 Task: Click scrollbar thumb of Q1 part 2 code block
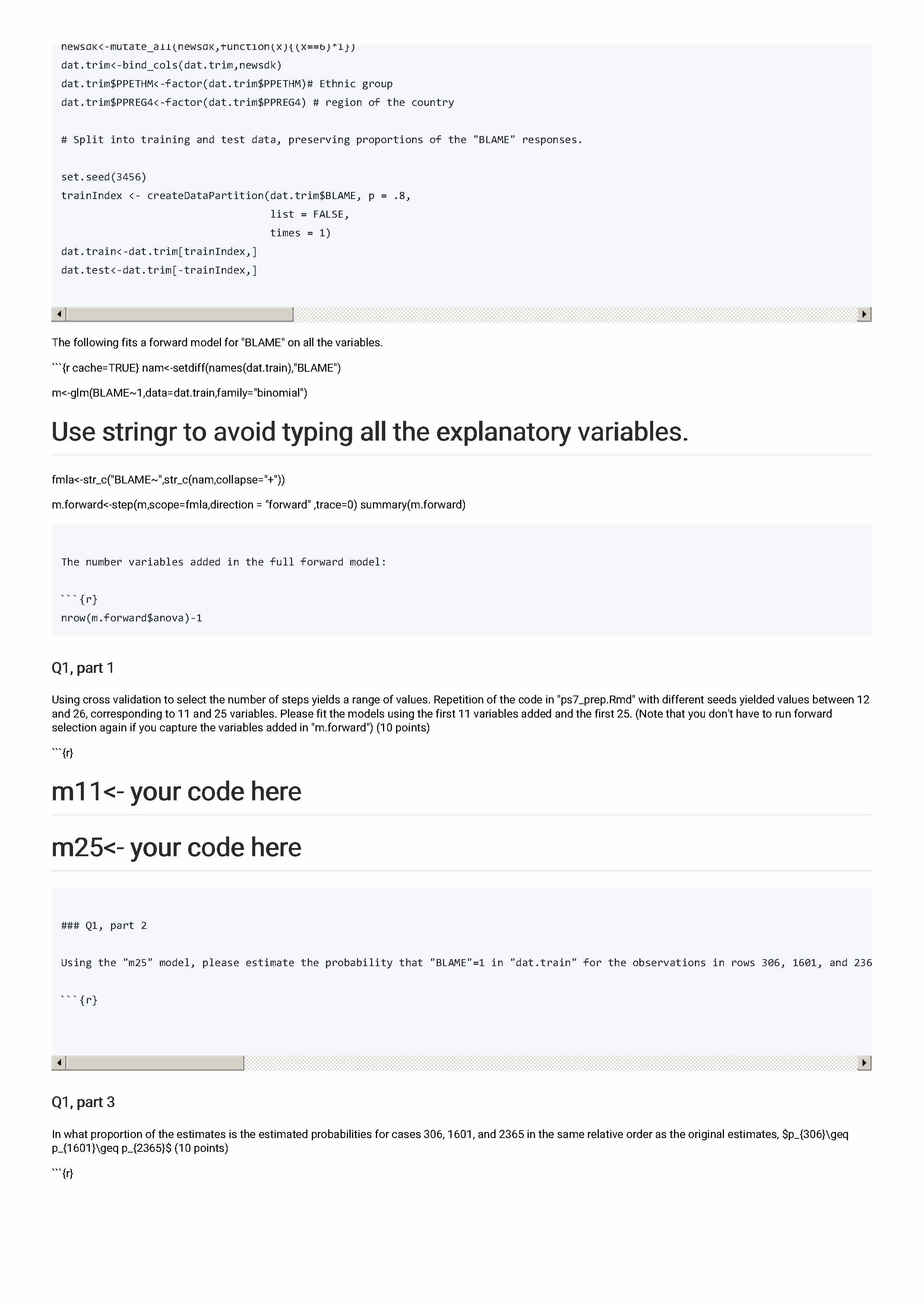[x=155, y=1062]
